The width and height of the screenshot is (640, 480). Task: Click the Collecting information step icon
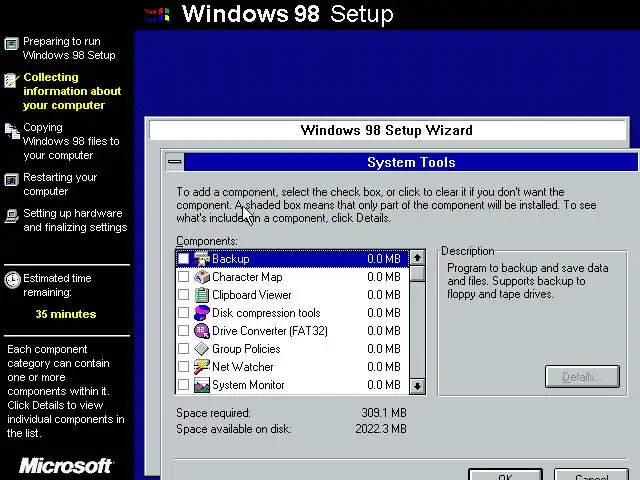pos(11,80)
